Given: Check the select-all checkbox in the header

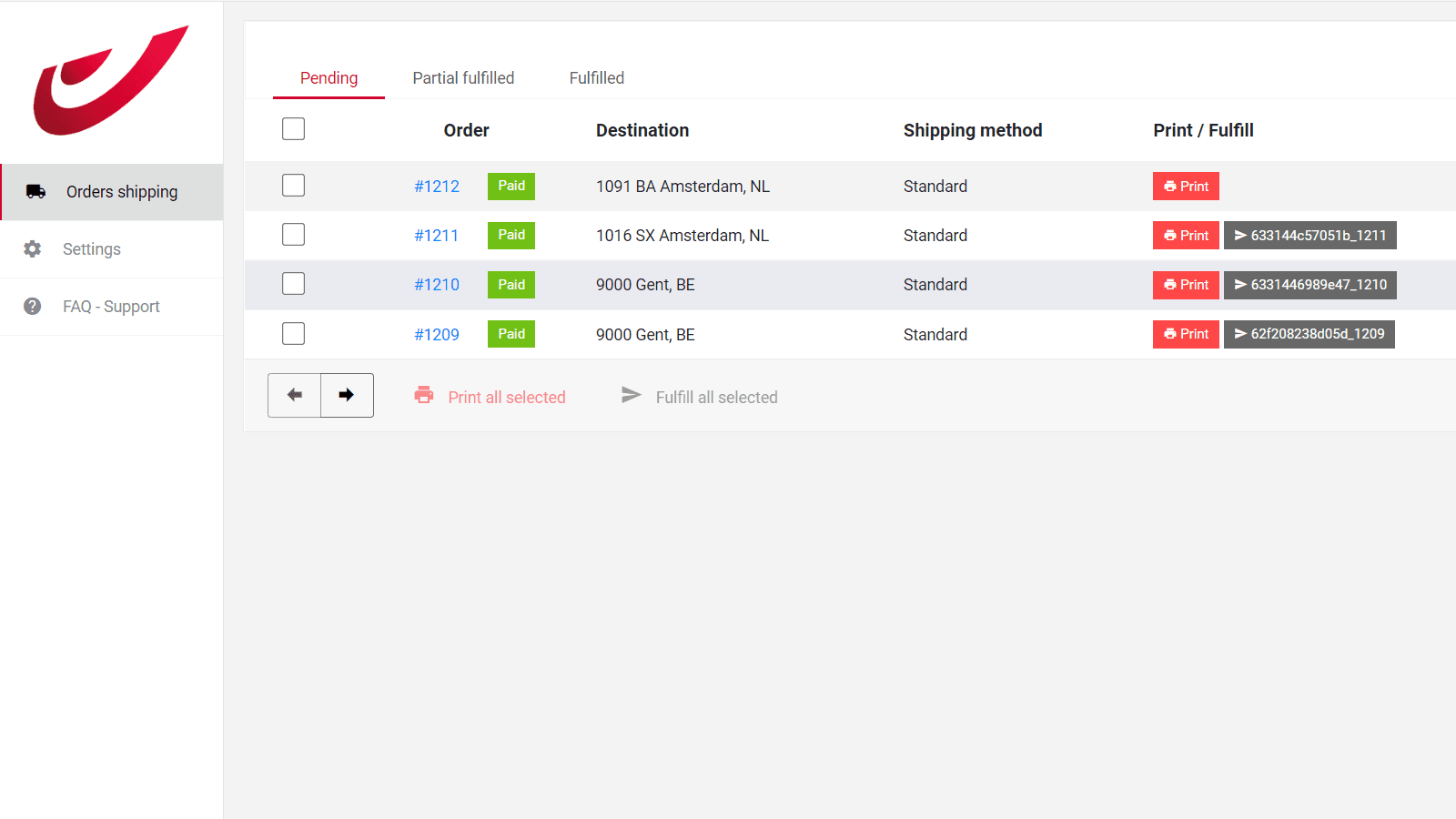Looking at the screenshot, I should (293, 129).
